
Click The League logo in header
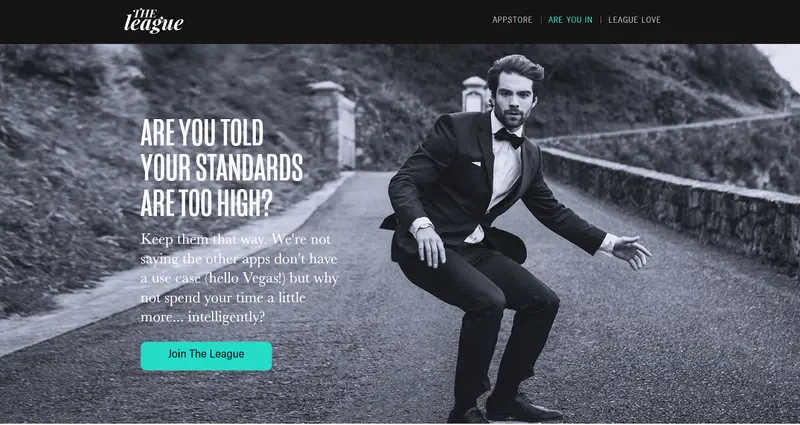click(154, 21)
